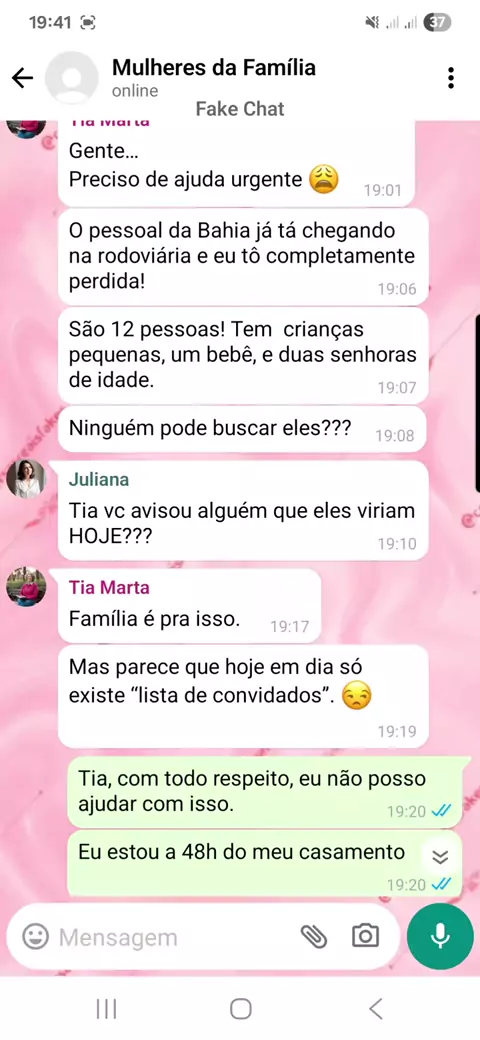
Task: Tap the Juliana sender name
Action: click(x=99, y=480)
